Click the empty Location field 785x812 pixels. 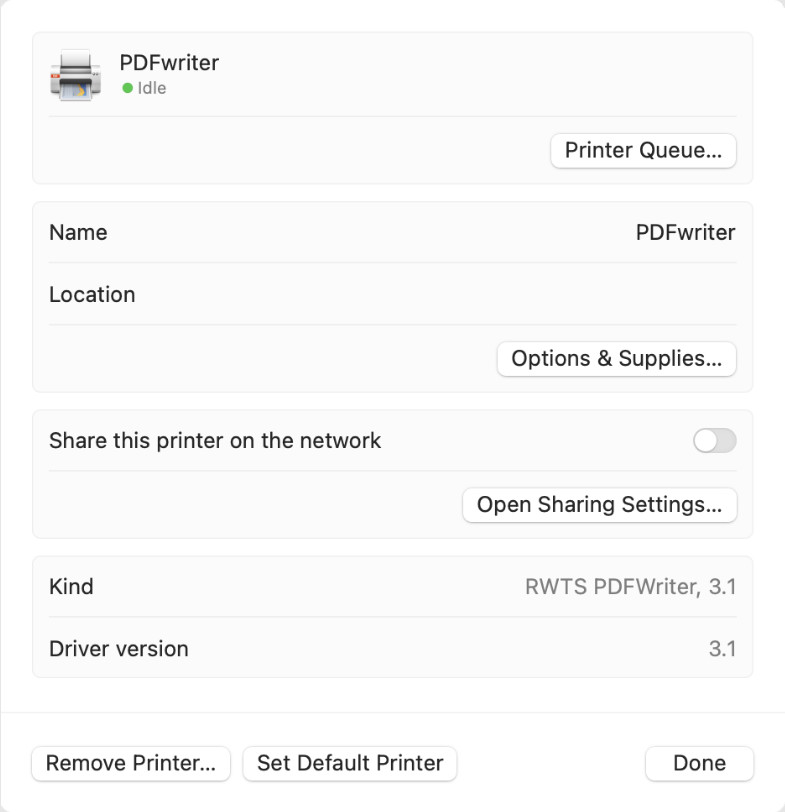coord(435,295)
